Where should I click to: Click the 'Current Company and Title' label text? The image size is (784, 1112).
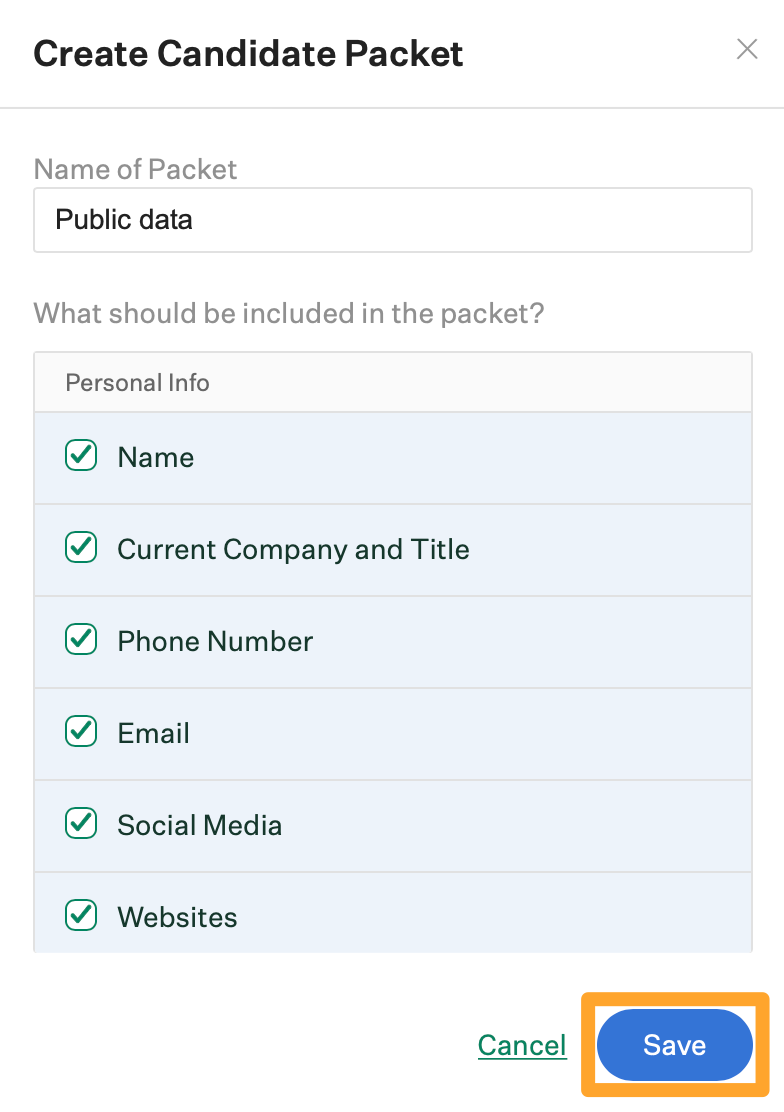coord(293,550)
